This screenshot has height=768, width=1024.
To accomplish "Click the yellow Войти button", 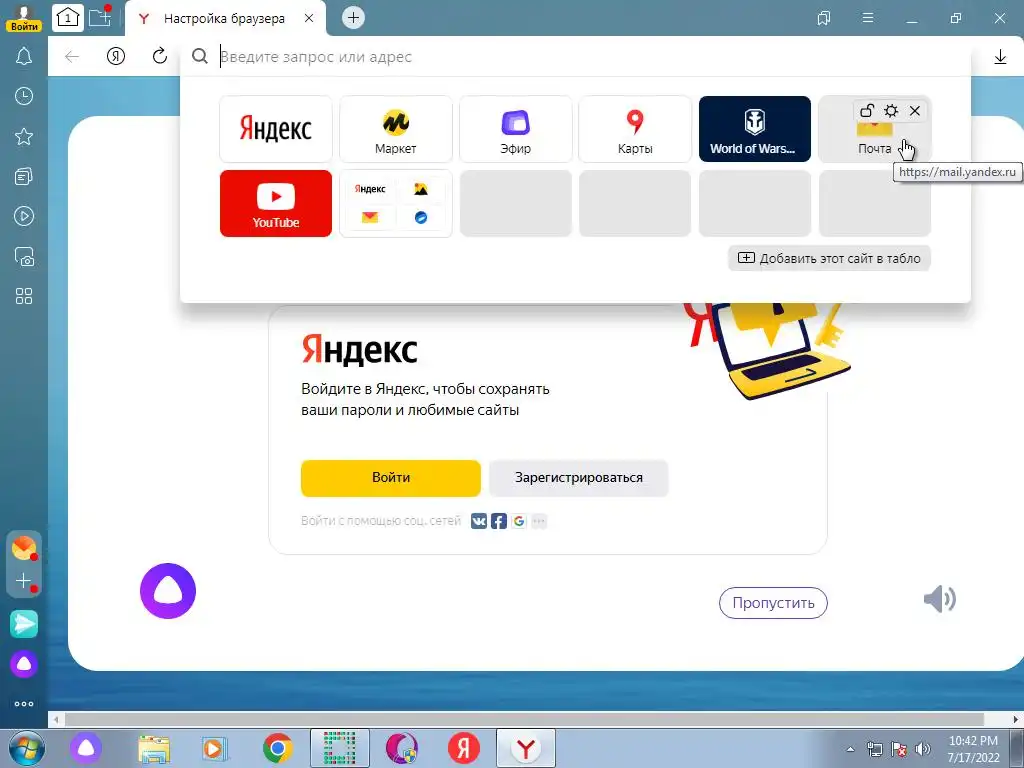I will [391, 477].
